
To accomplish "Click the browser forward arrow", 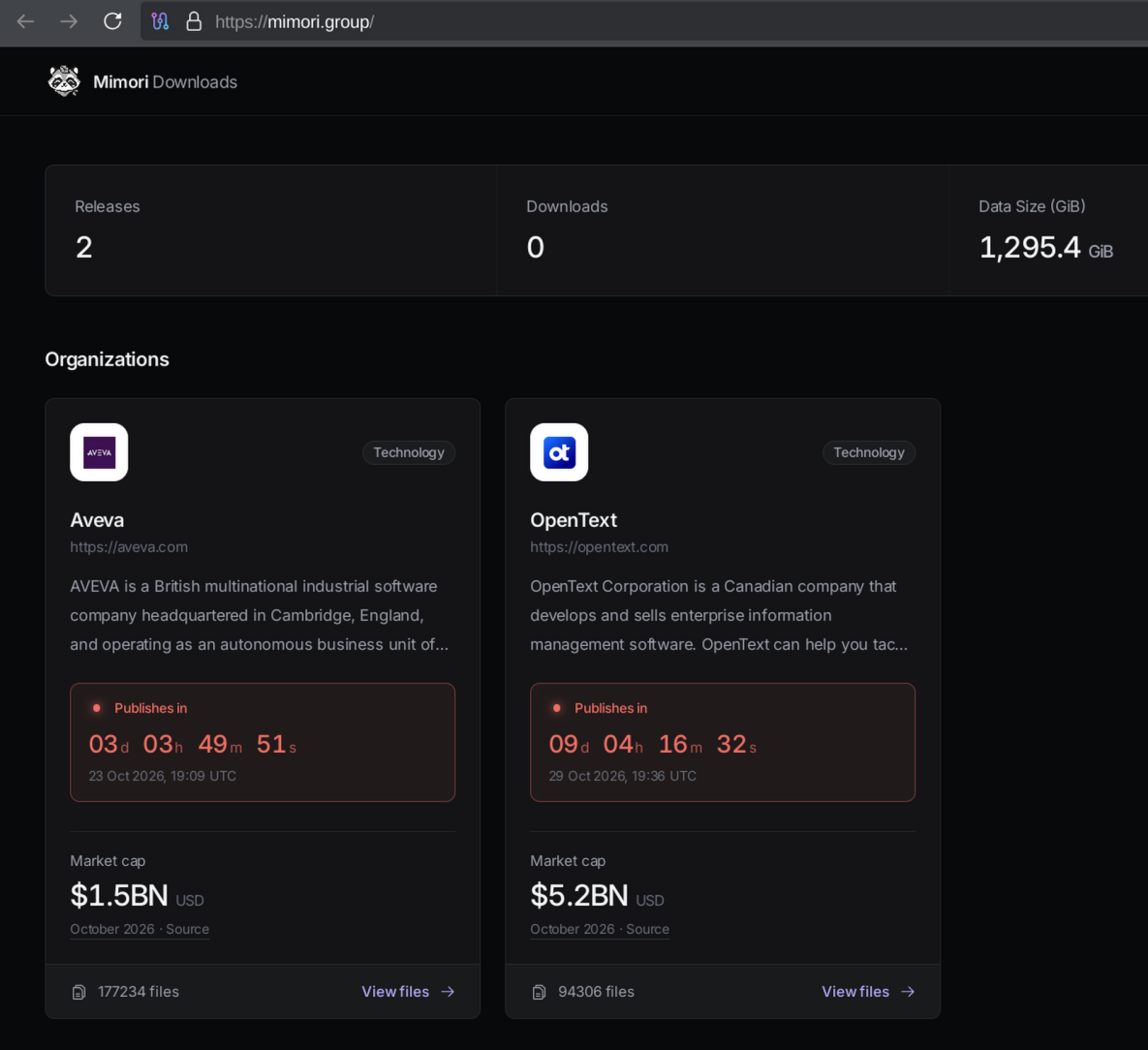I will tap(69, 22).
